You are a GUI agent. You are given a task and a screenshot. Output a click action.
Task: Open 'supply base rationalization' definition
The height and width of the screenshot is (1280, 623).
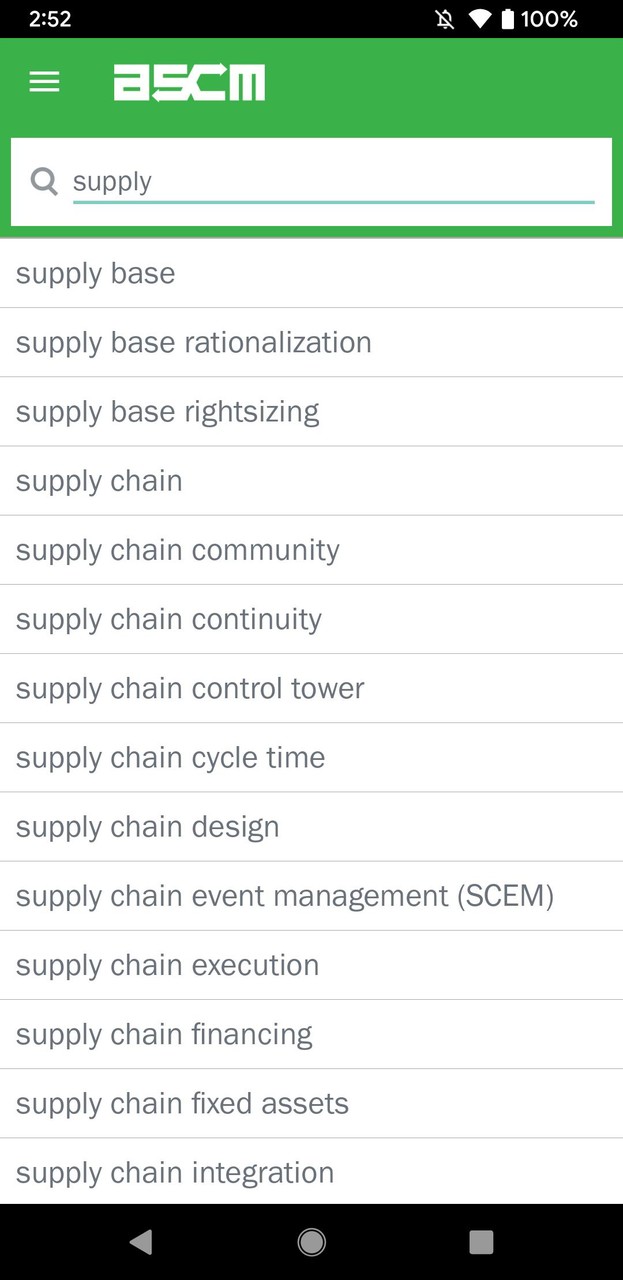click(x=193, y=342)
